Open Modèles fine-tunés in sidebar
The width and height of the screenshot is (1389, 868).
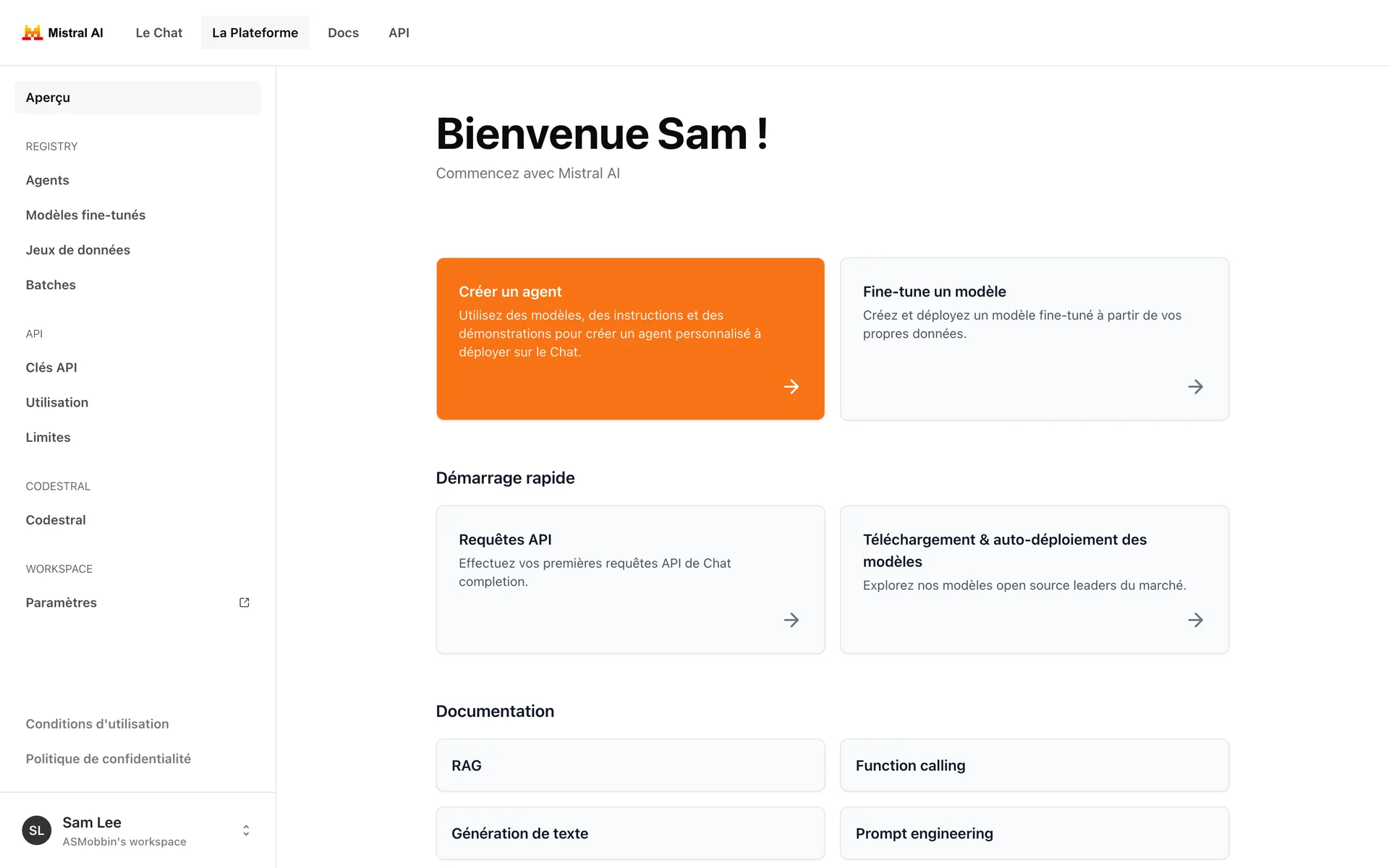85,215
